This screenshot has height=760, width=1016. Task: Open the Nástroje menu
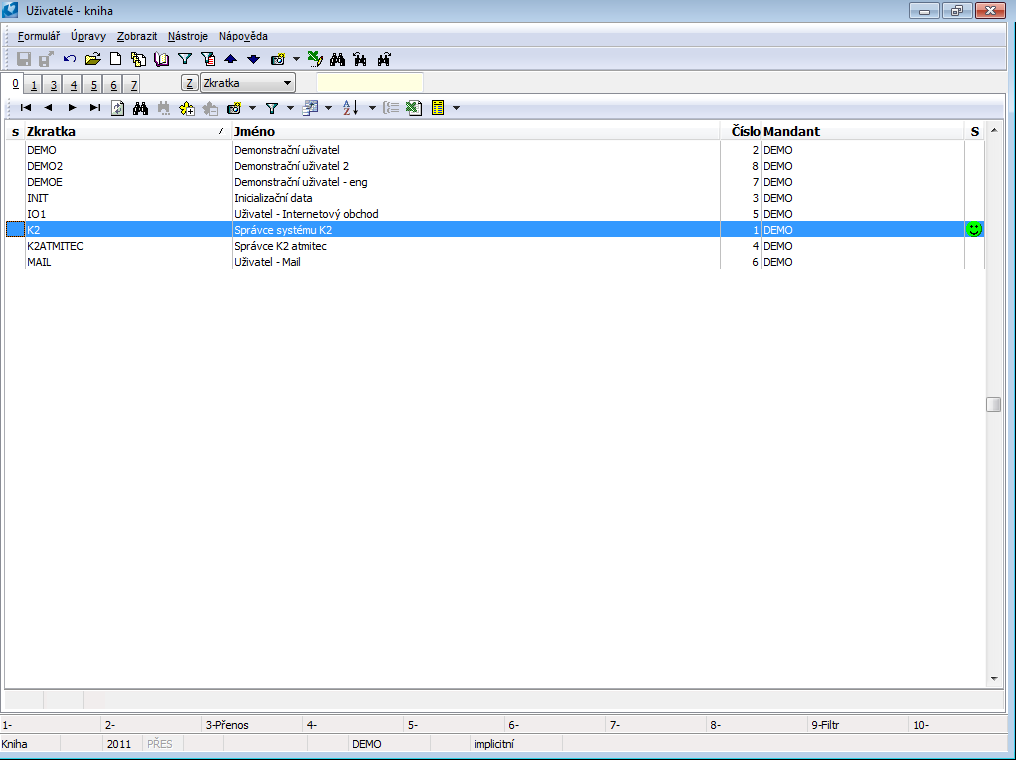point(188,36)
